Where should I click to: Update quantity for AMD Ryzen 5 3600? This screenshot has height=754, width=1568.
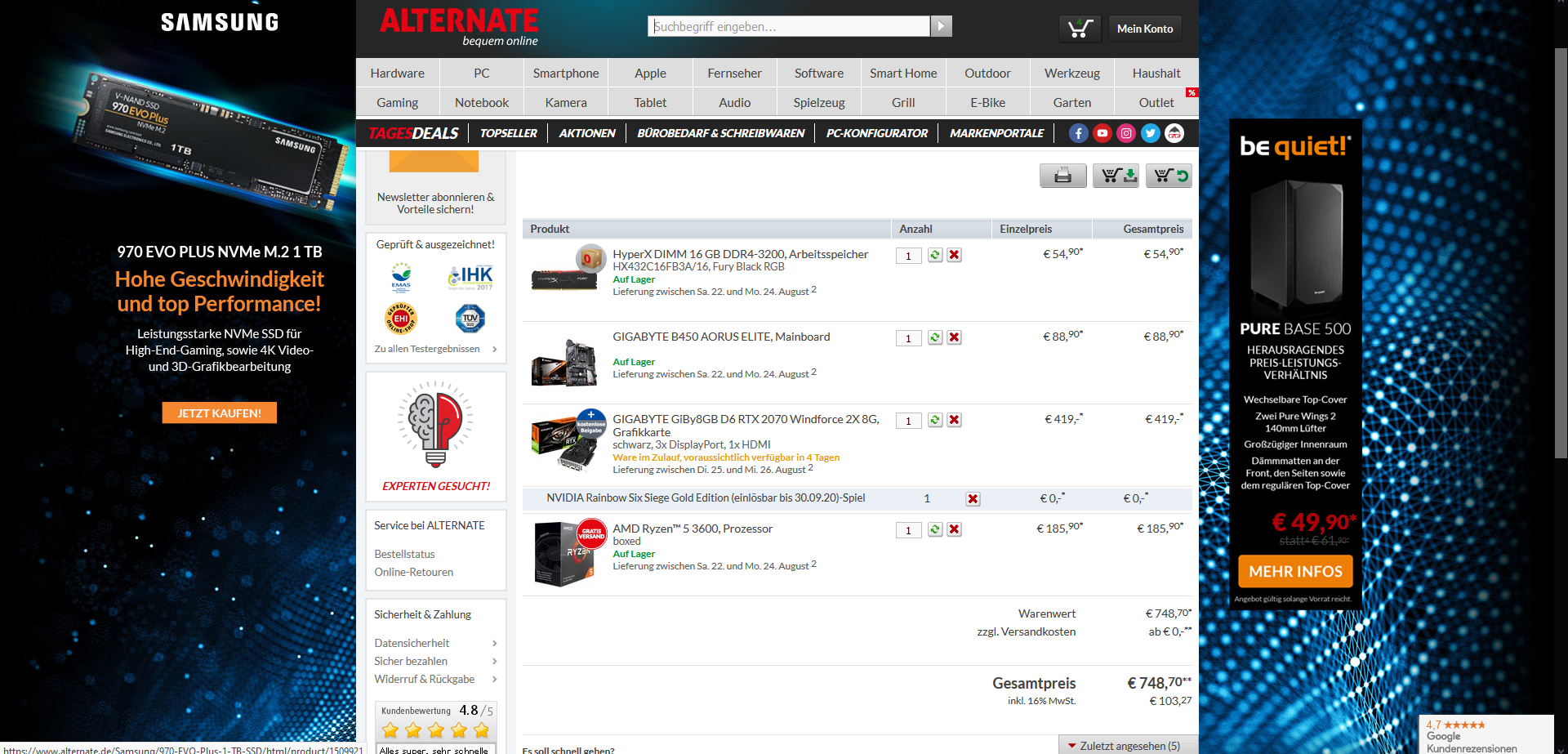point(935,529)
